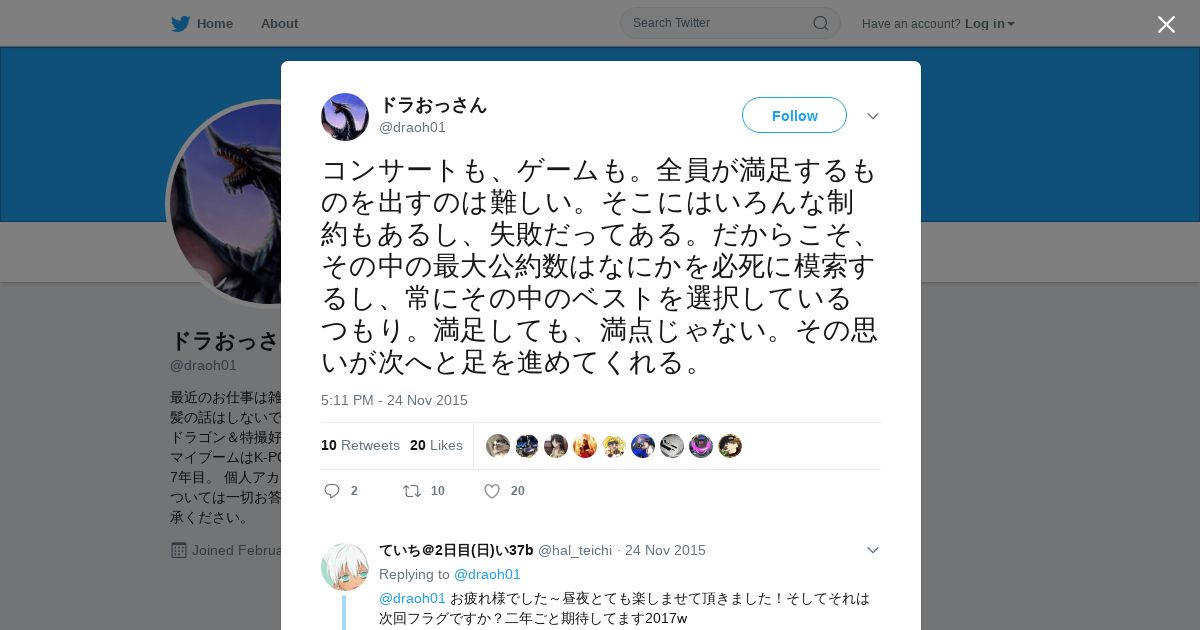Viewport: 1200px width, 630px height.
Task: Click the 5:11 PM tweet timestamp
Action: 394,400
